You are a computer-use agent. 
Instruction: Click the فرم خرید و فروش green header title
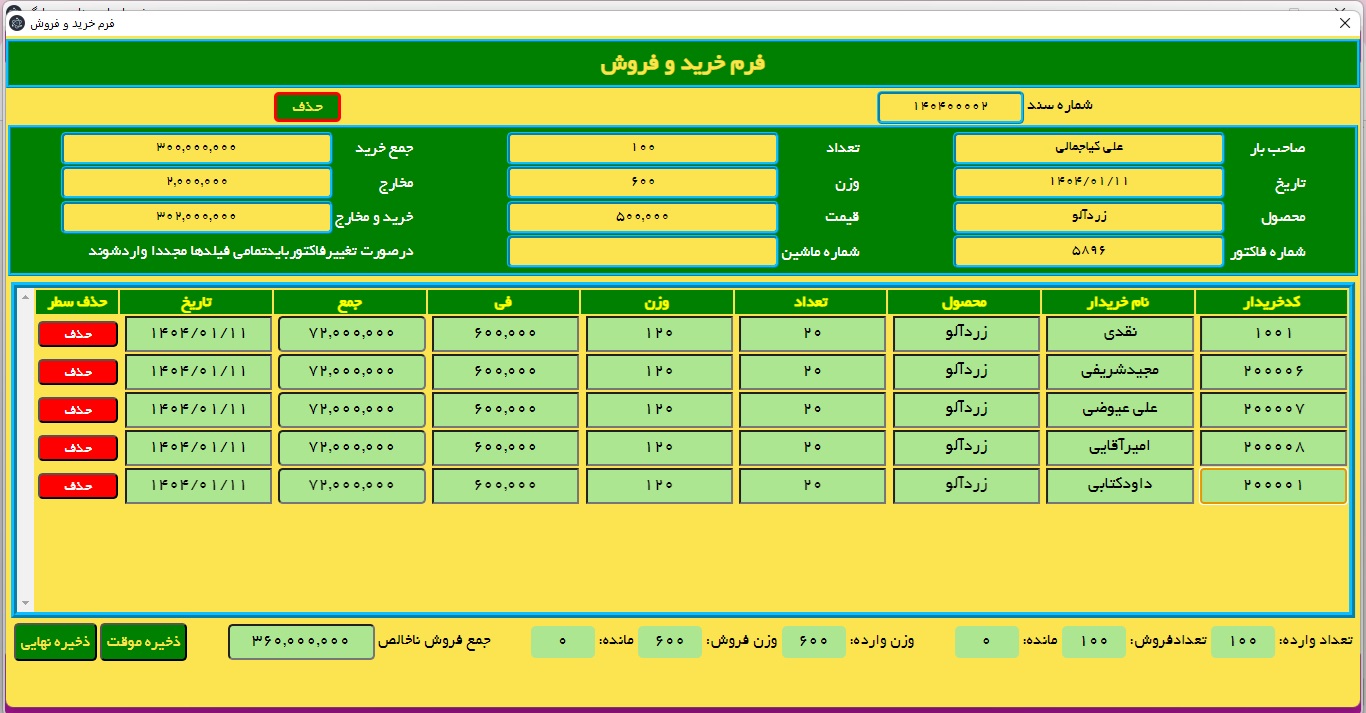tap(683, 63)
